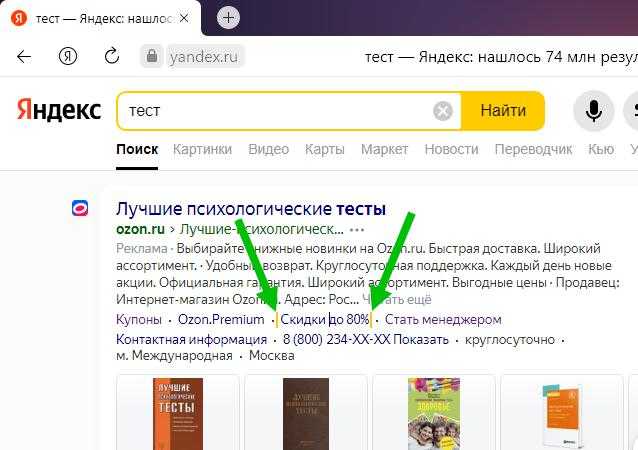
Task: Click the Найти search button
Action: pos(503,111)
